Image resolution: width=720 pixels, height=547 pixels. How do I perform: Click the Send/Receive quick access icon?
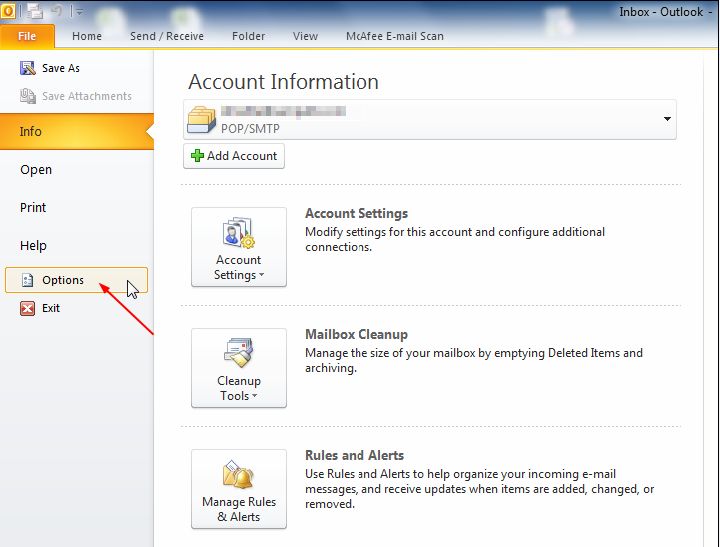pyautogui.click(x=34, y=11)
